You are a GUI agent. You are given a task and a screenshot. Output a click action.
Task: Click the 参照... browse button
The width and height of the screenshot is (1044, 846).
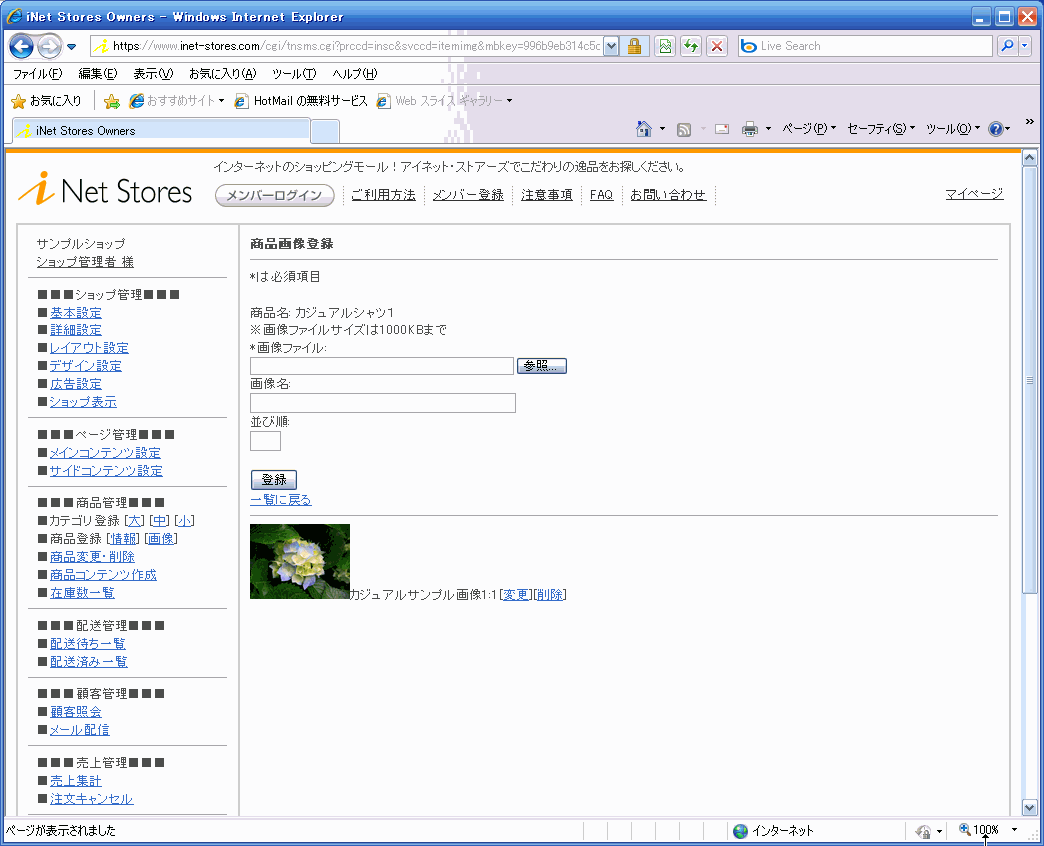pyautogui.click(x=542, y=366)
